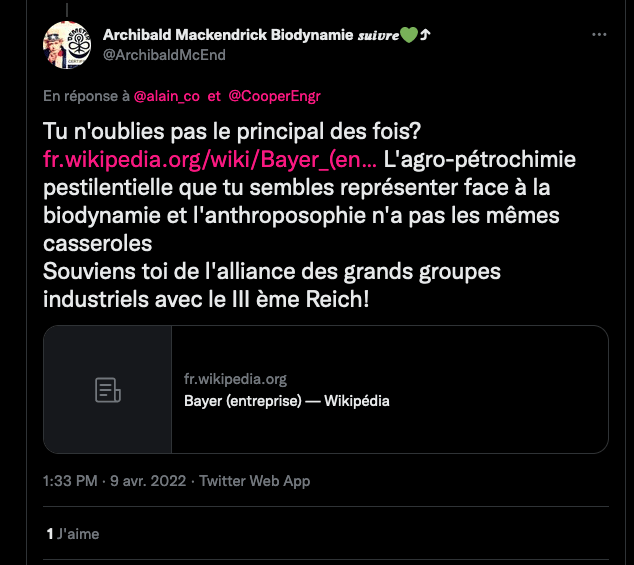Open the fr.wikipedia.org/wiki/Bayer link in tweet text

pos(210,159)
